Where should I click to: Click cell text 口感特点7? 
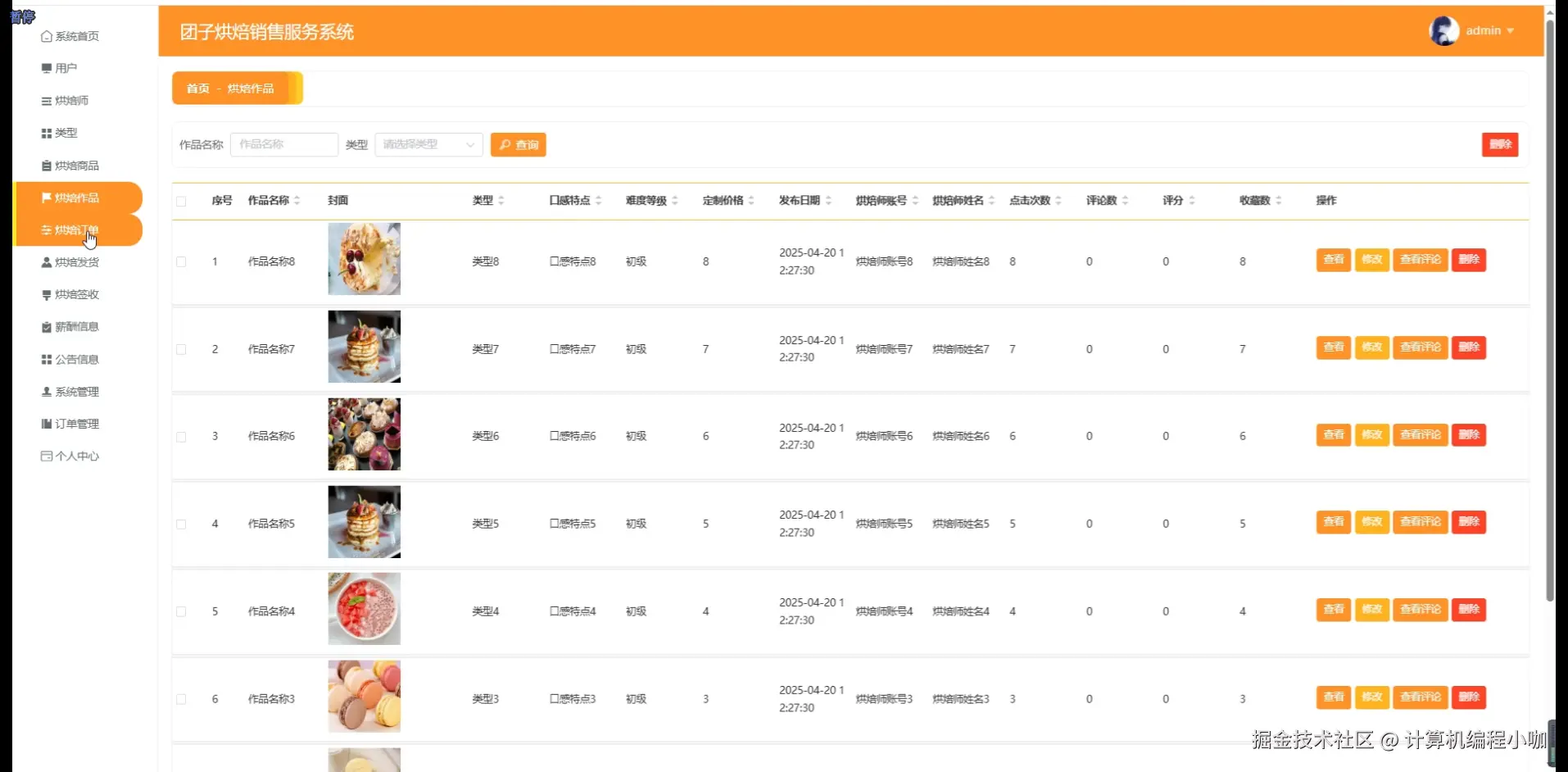pyautogui.click(x=573, y=349)
